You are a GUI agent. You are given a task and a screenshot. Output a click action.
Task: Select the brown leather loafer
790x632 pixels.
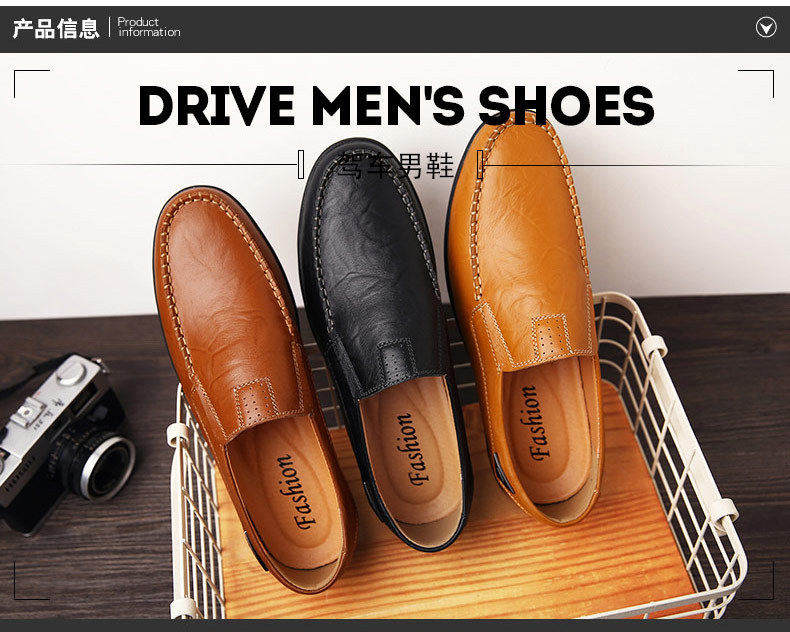coord(254,388)
